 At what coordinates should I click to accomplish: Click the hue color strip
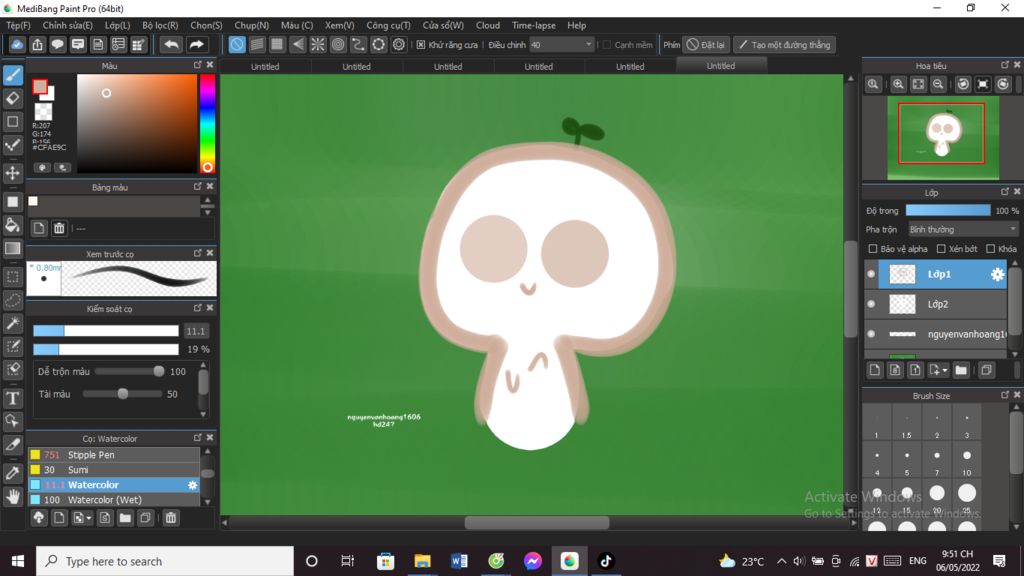tap(207, 123)
